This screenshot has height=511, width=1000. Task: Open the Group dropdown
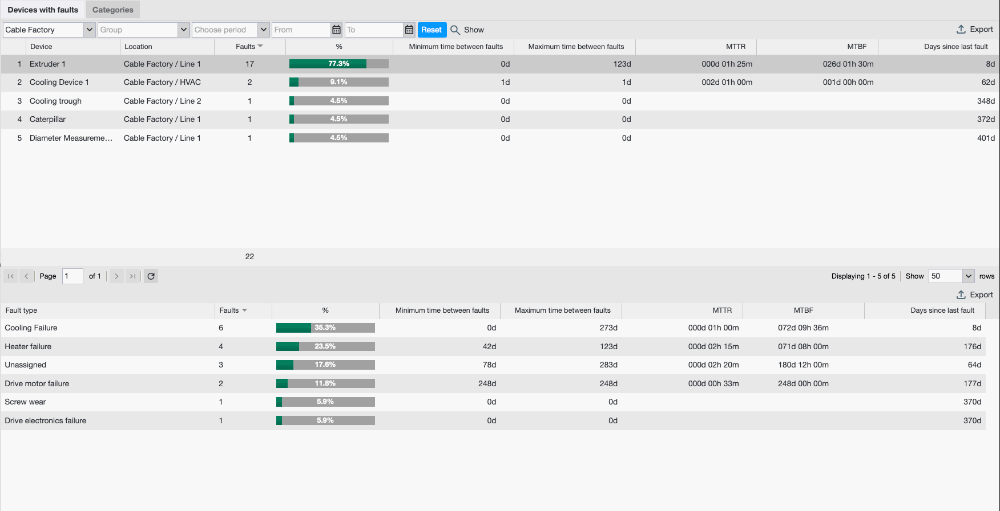pos(183,30)
